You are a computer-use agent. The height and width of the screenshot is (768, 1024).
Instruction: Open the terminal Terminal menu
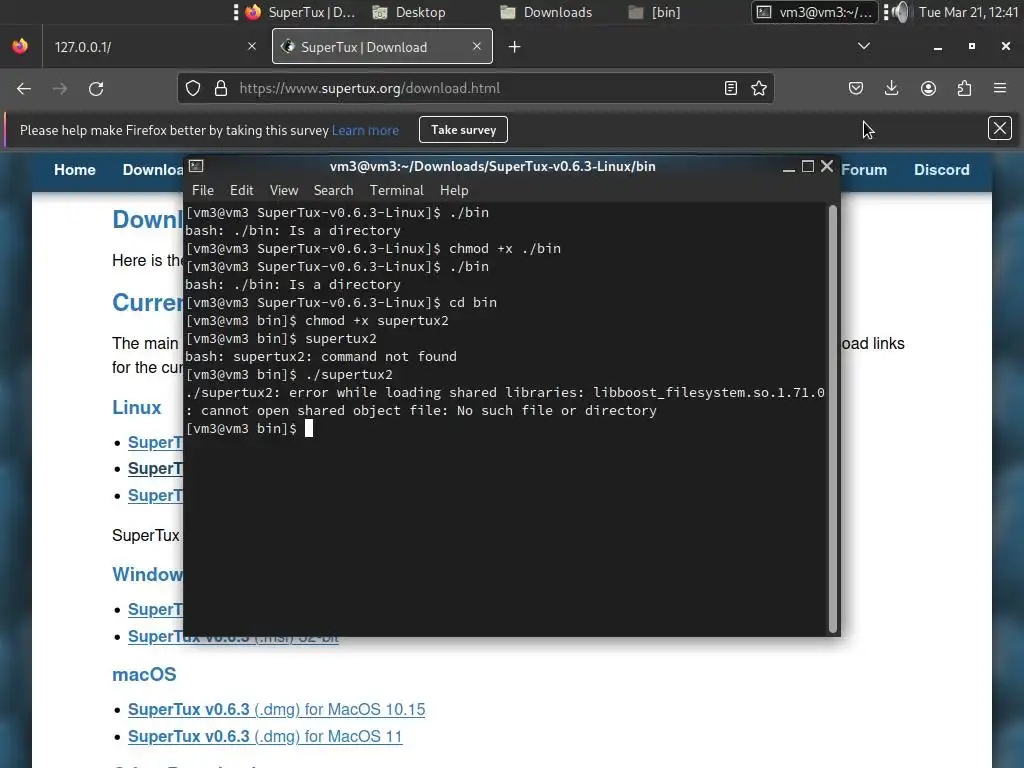point(396,190)
